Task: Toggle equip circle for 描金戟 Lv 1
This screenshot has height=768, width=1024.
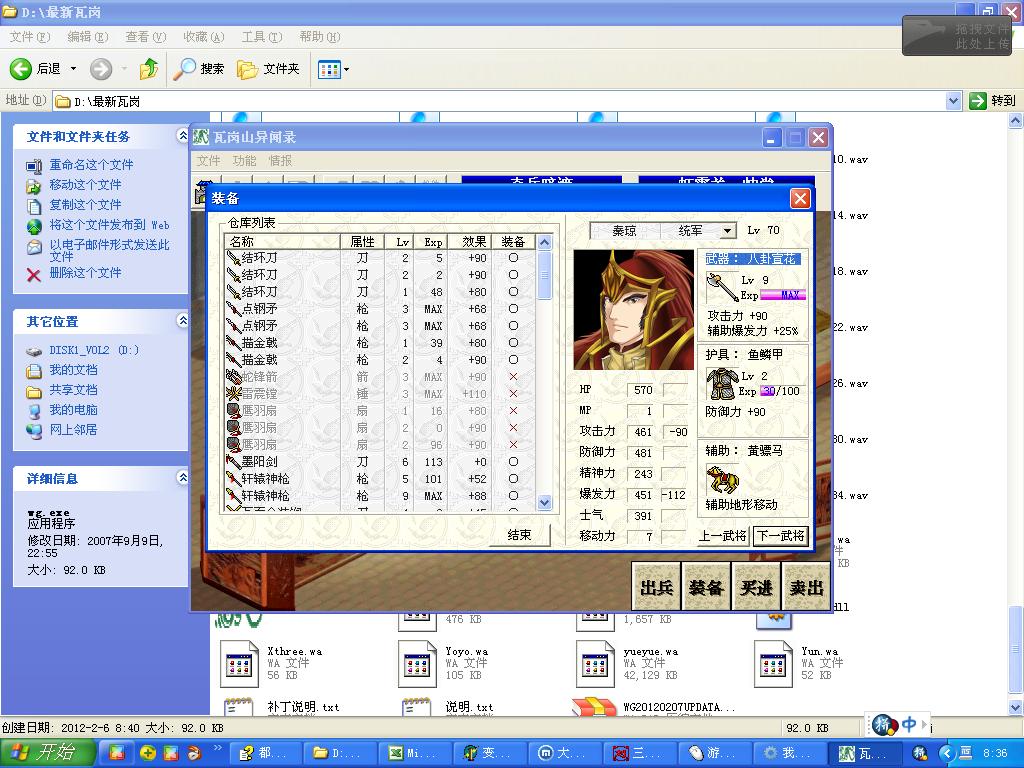Action: 513,343
